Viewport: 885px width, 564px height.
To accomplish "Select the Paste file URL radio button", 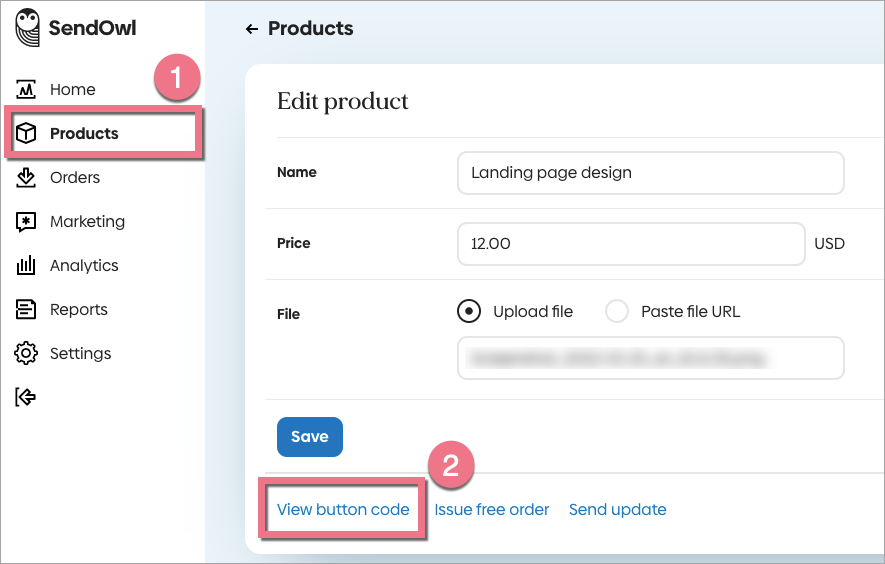I will coord(617,311).
